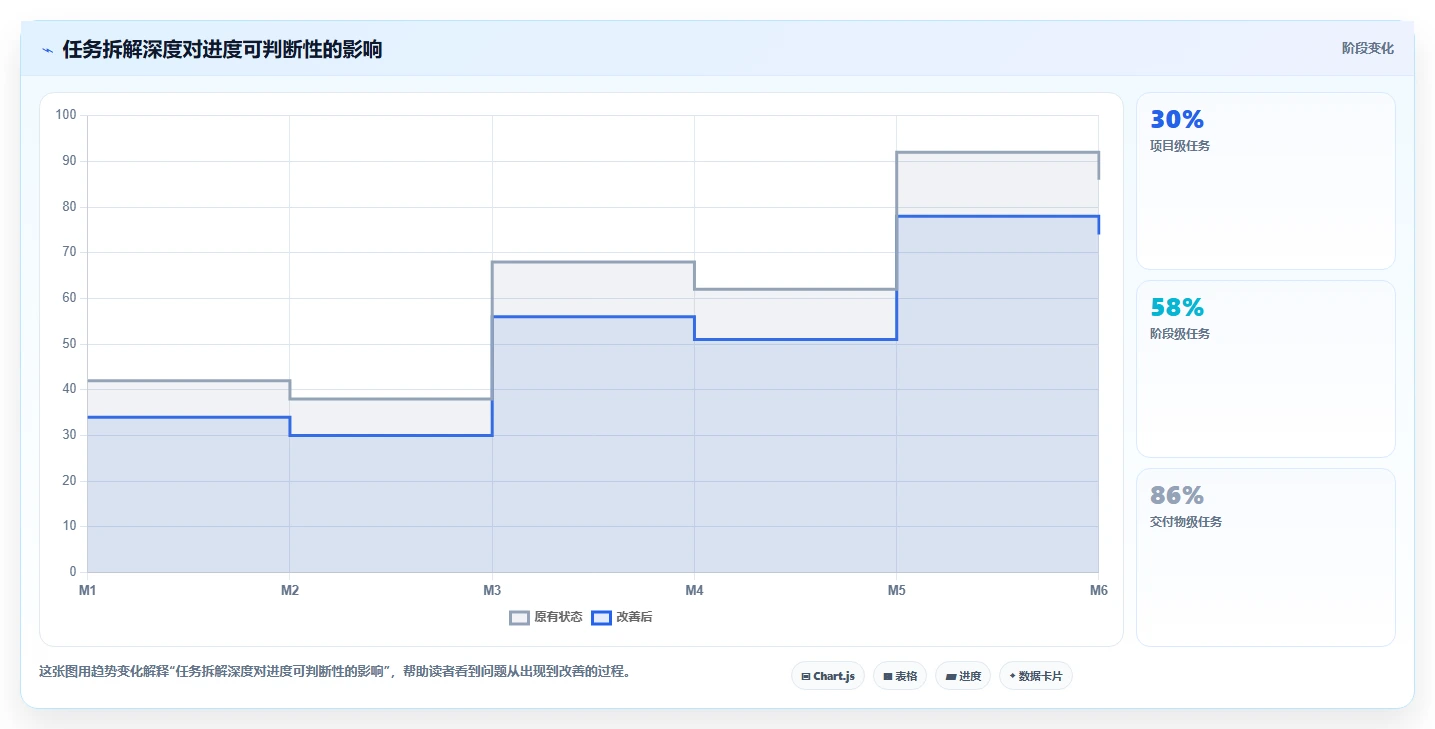1435x729 pixels.
Task: Click the 20 y-axis value
Action: pyautogui.click(x=69, y=481)
